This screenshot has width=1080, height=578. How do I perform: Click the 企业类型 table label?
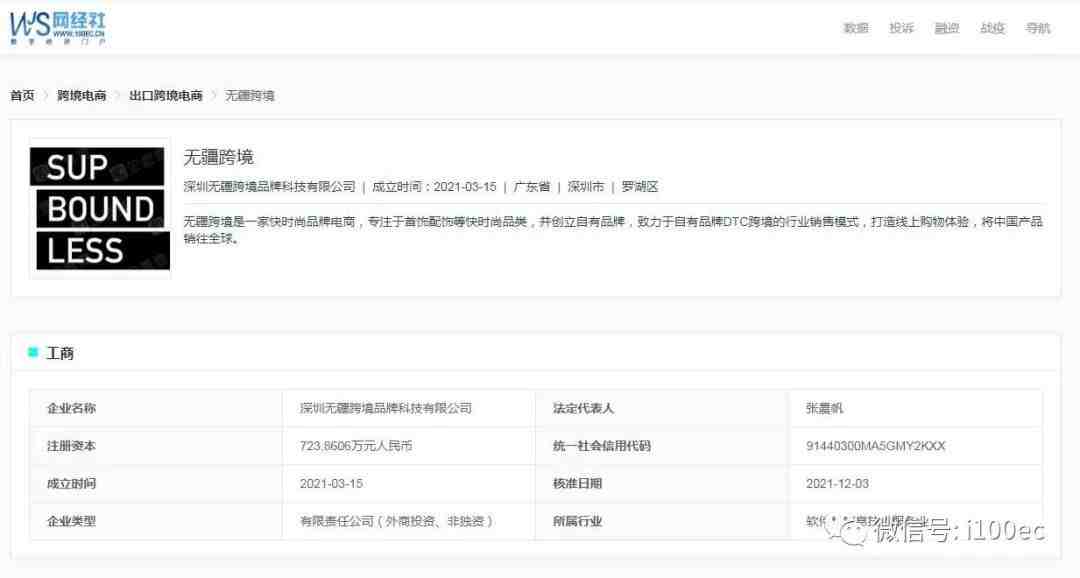(x=71, y=522)
